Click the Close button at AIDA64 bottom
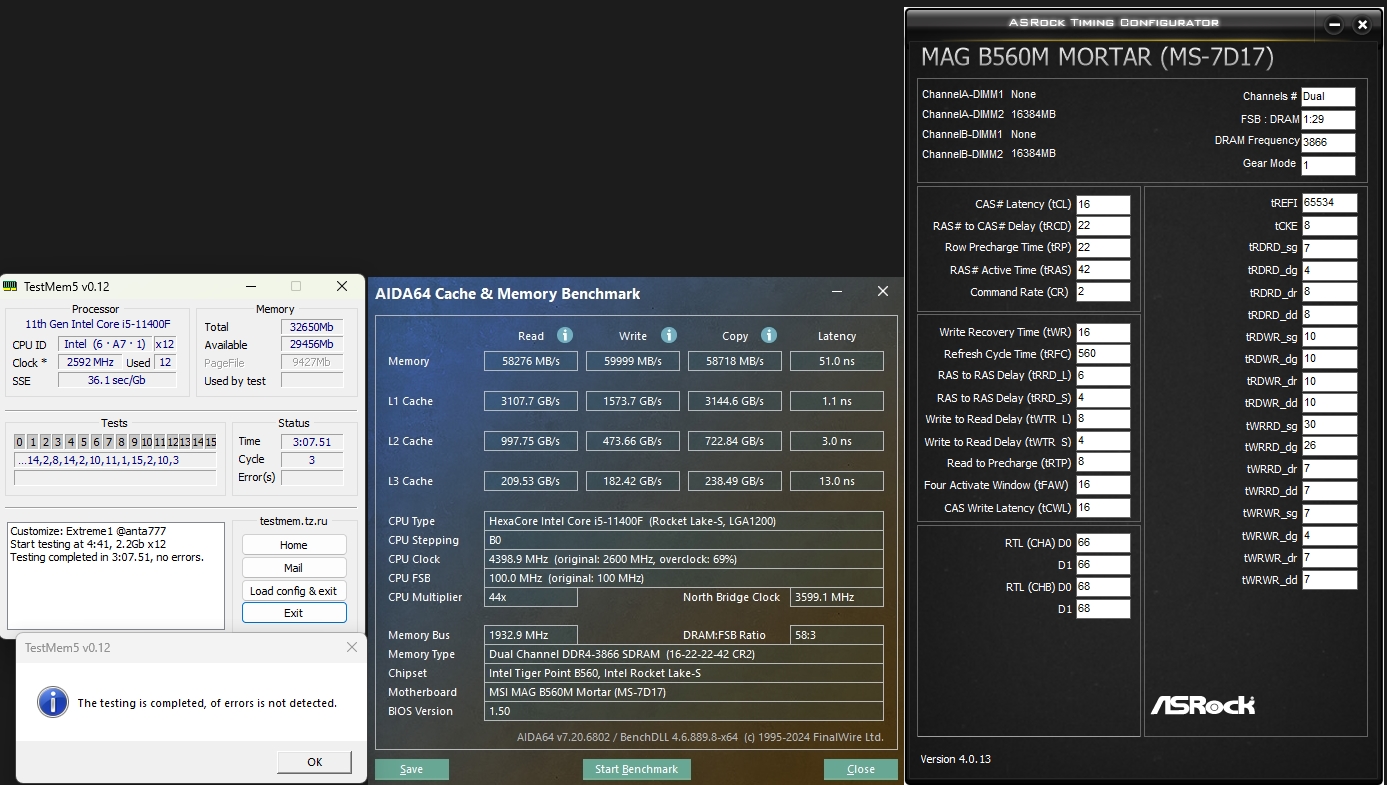Image resolution: width=1387 pixels, height=785 pixels. click(861, 770)
